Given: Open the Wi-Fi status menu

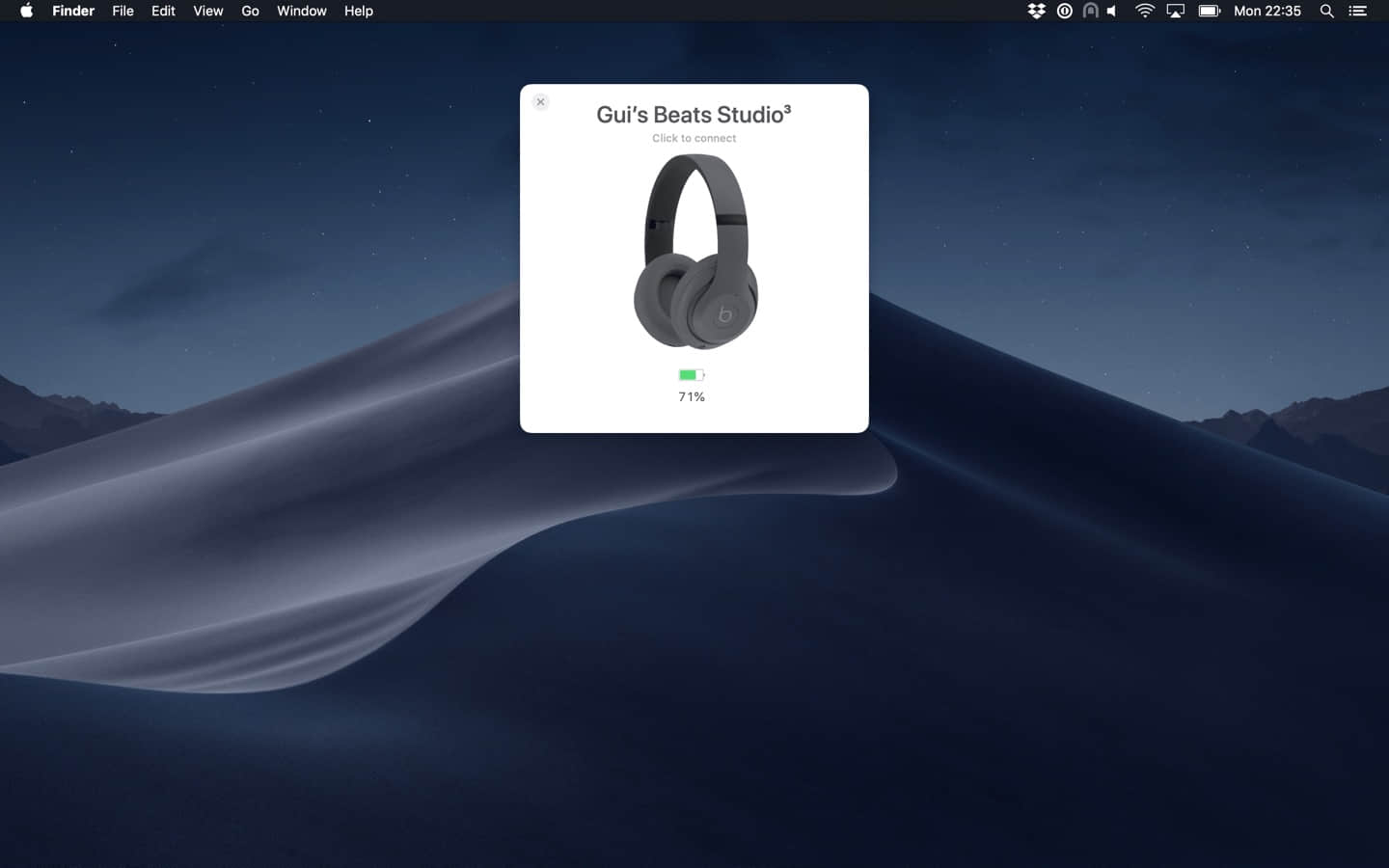Looking at the screenshot, I should tap(1145, 11).
